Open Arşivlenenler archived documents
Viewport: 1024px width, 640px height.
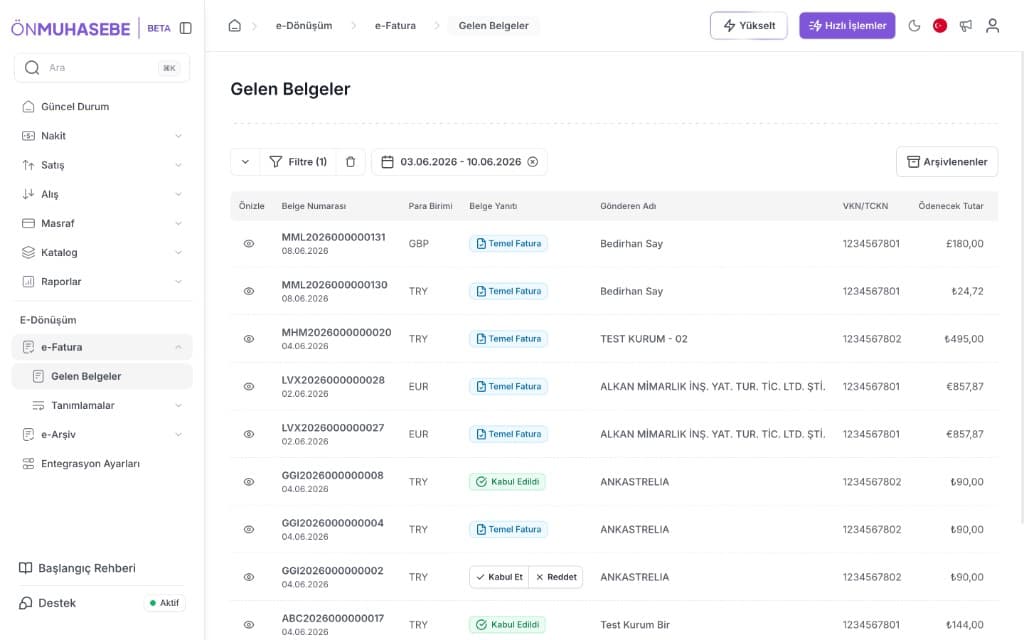[x=947, y=162]
